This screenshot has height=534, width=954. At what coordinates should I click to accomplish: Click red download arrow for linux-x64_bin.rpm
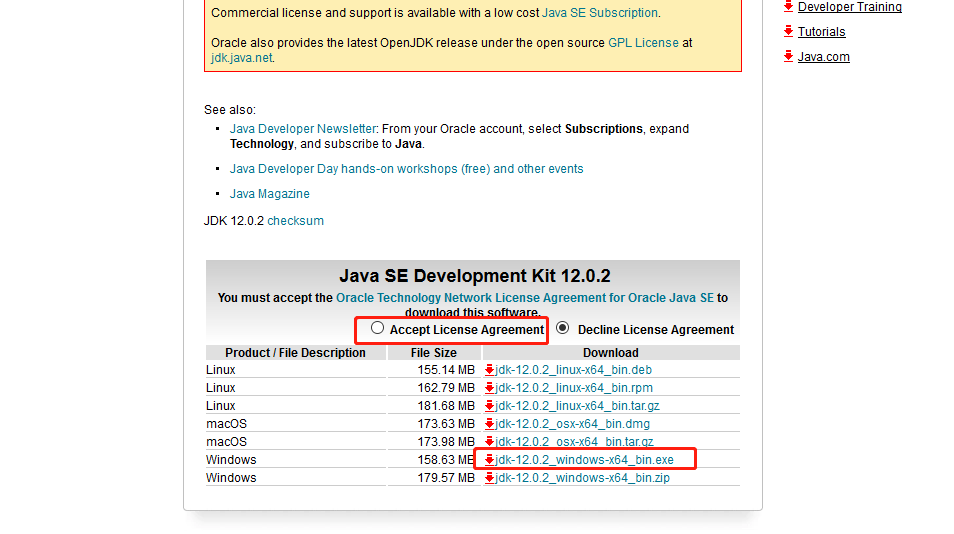pos(489,388)
